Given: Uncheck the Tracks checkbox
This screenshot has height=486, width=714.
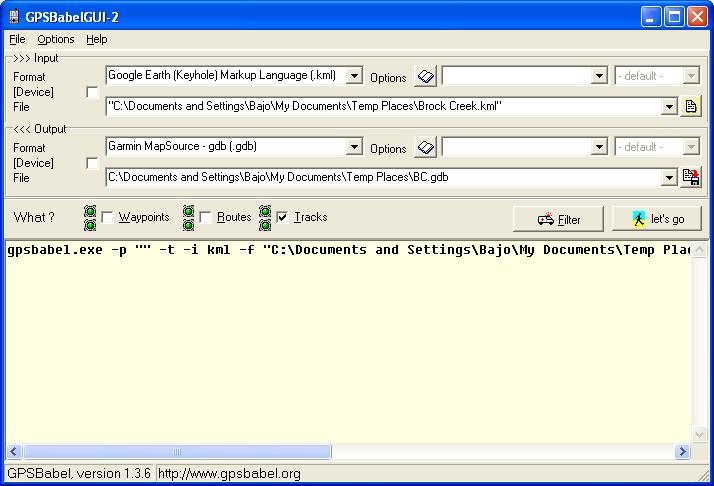Looking at the screenshot, I should (282, 217).
